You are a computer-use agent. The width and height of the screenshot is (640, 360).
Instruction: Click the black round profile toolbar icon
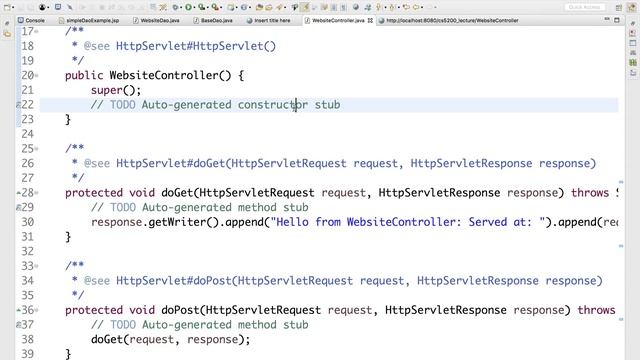click(42, 7)
